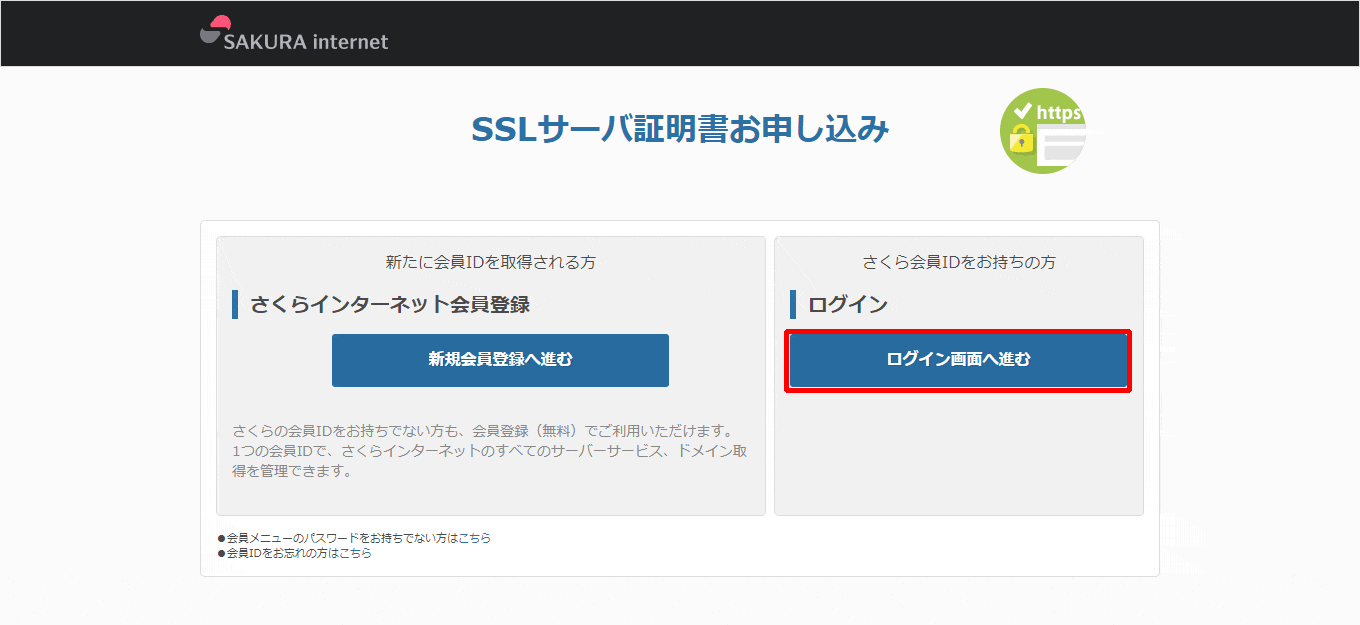This screenshot has height=625, width=1360.
Task: Click さくら会員IDをお持ちの方 text
Action: tap(959, 263)
